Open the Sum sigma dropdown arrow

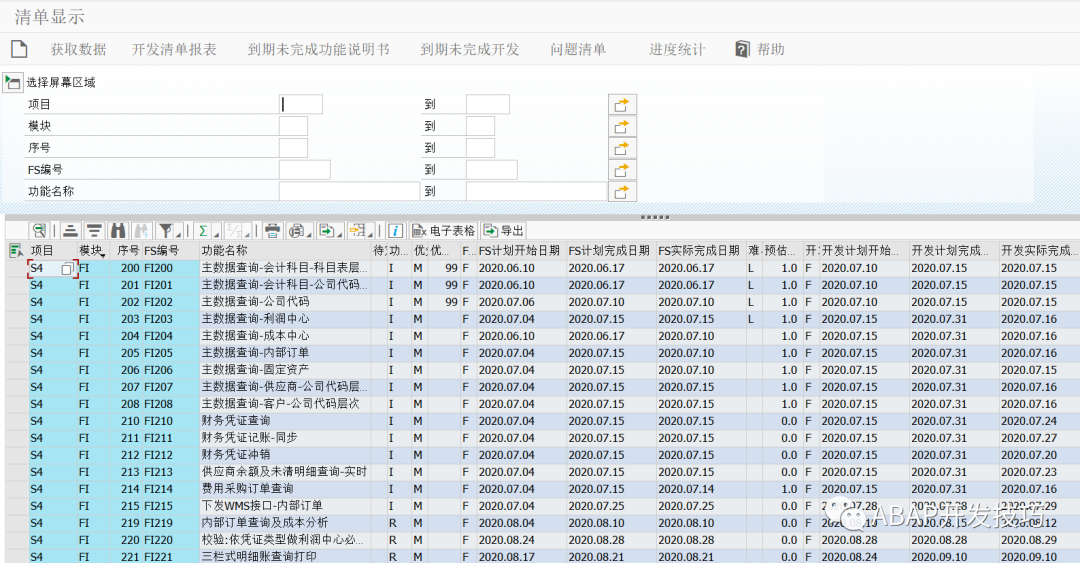point(216,235)
